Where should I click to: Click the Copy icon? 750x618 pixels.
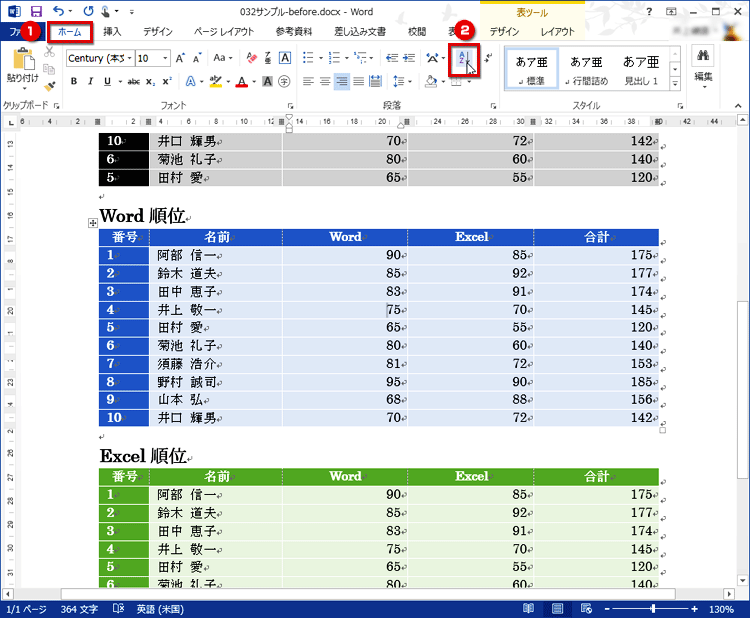[49, 69]
